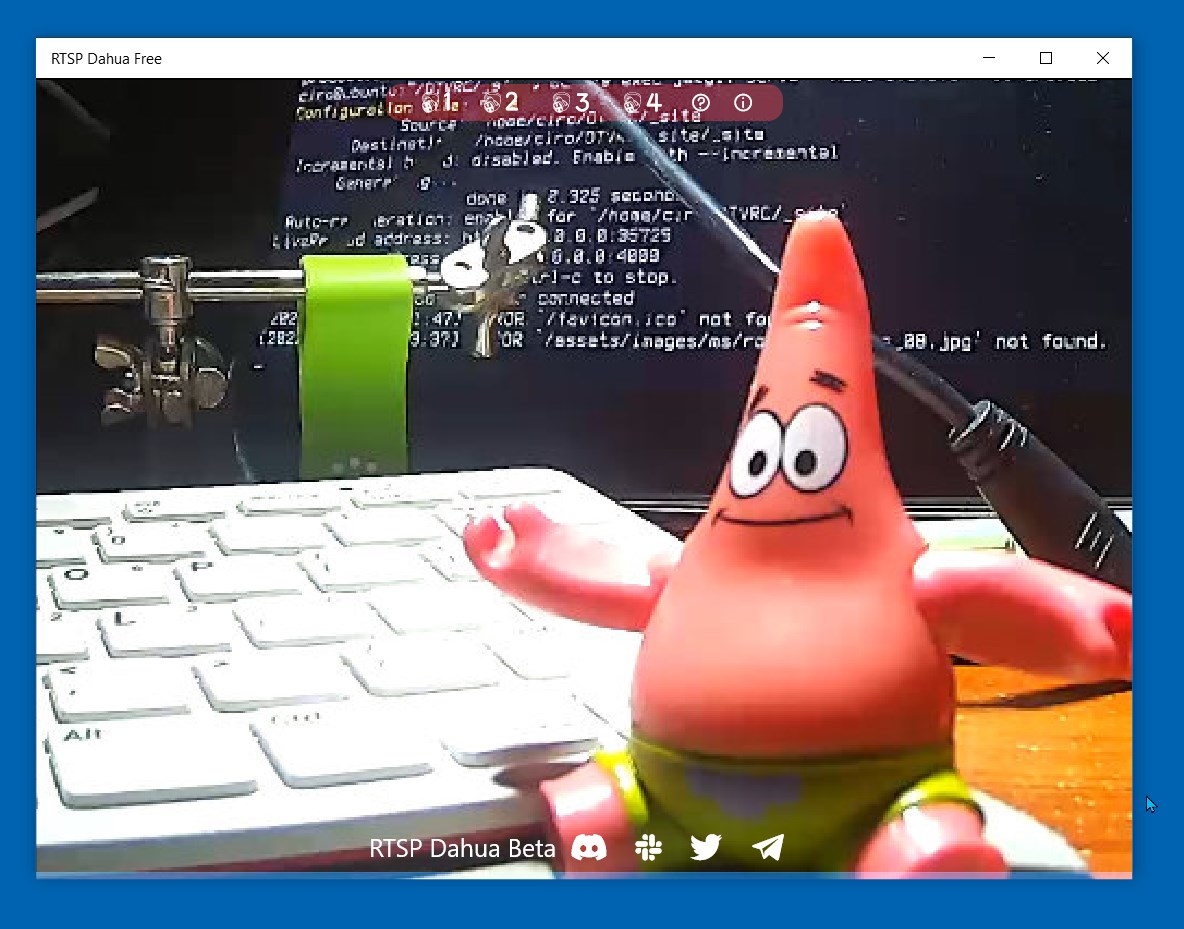Close the RTSP Dahua Free window

1102,58
